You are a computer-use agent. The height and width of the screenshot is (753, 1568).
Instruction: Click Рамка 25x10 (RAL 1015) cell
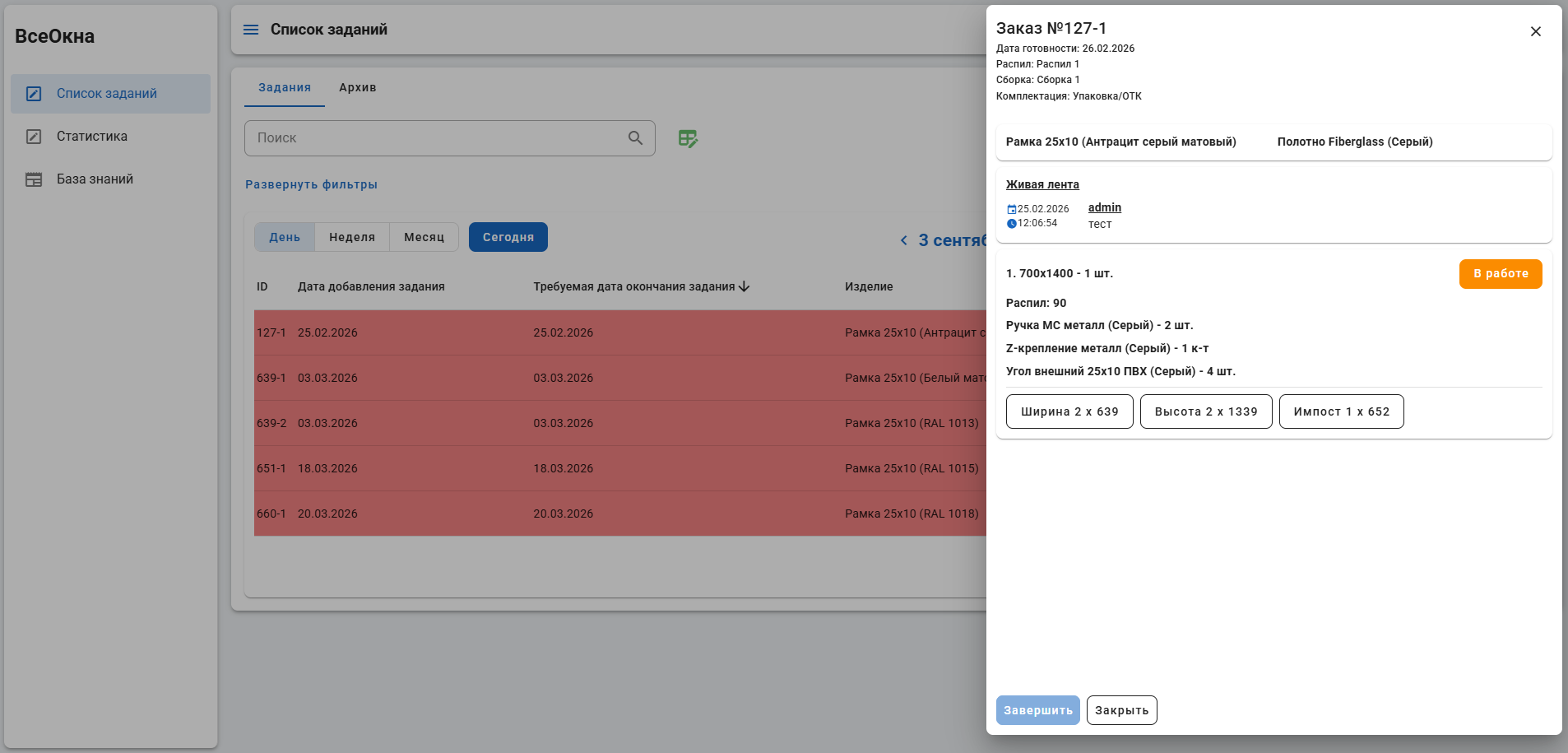(x=912, y=468)
